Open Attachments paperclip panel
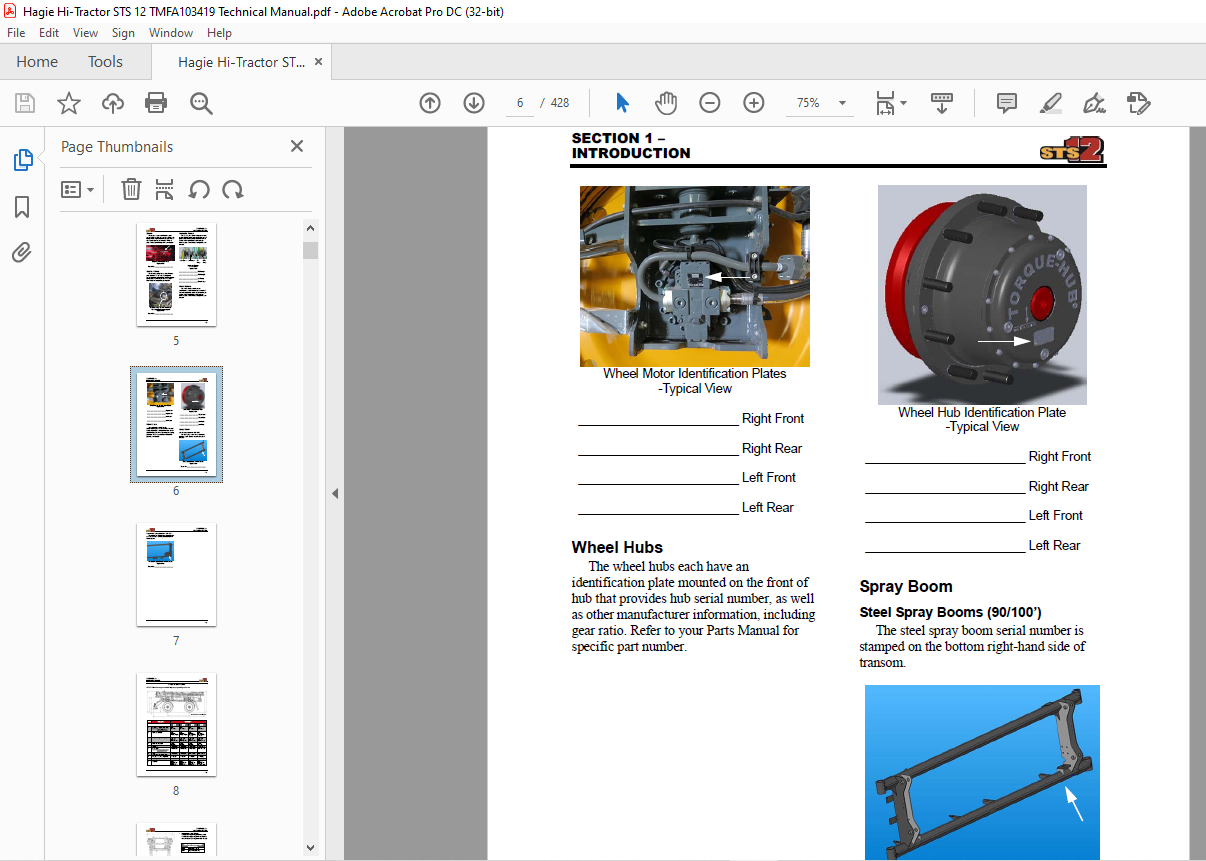The image size is (1206, 861). coord(22,253)
